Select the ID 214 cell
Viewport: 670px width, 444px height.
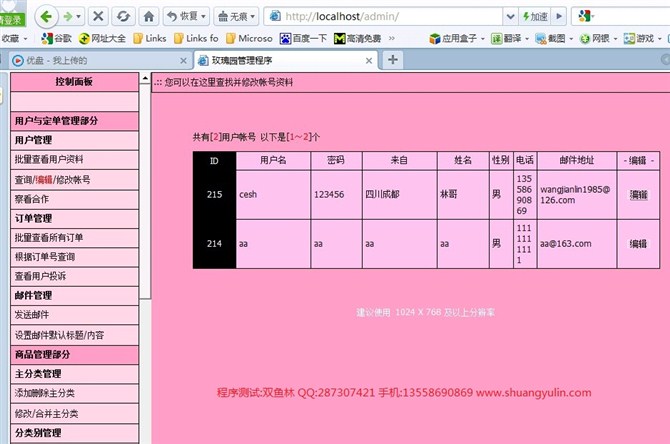point(215,244)
